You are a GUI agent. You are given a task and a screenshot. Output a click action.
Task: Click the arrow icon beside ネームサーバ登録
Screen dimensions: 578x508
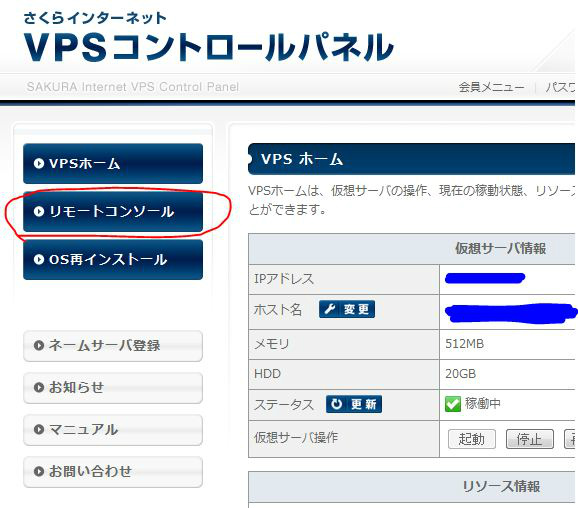tap(39, 346)
